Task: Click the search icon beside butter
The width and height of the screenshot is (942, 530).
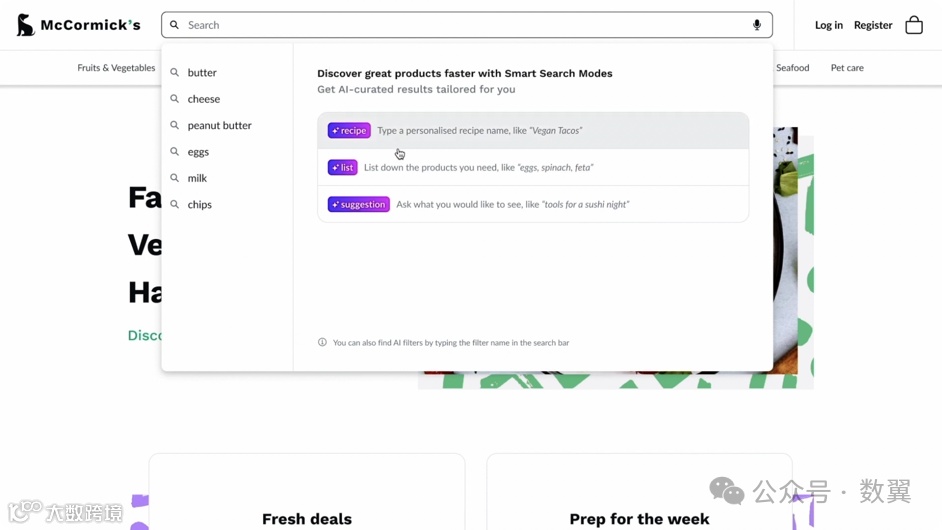Action: coord(175,73)
